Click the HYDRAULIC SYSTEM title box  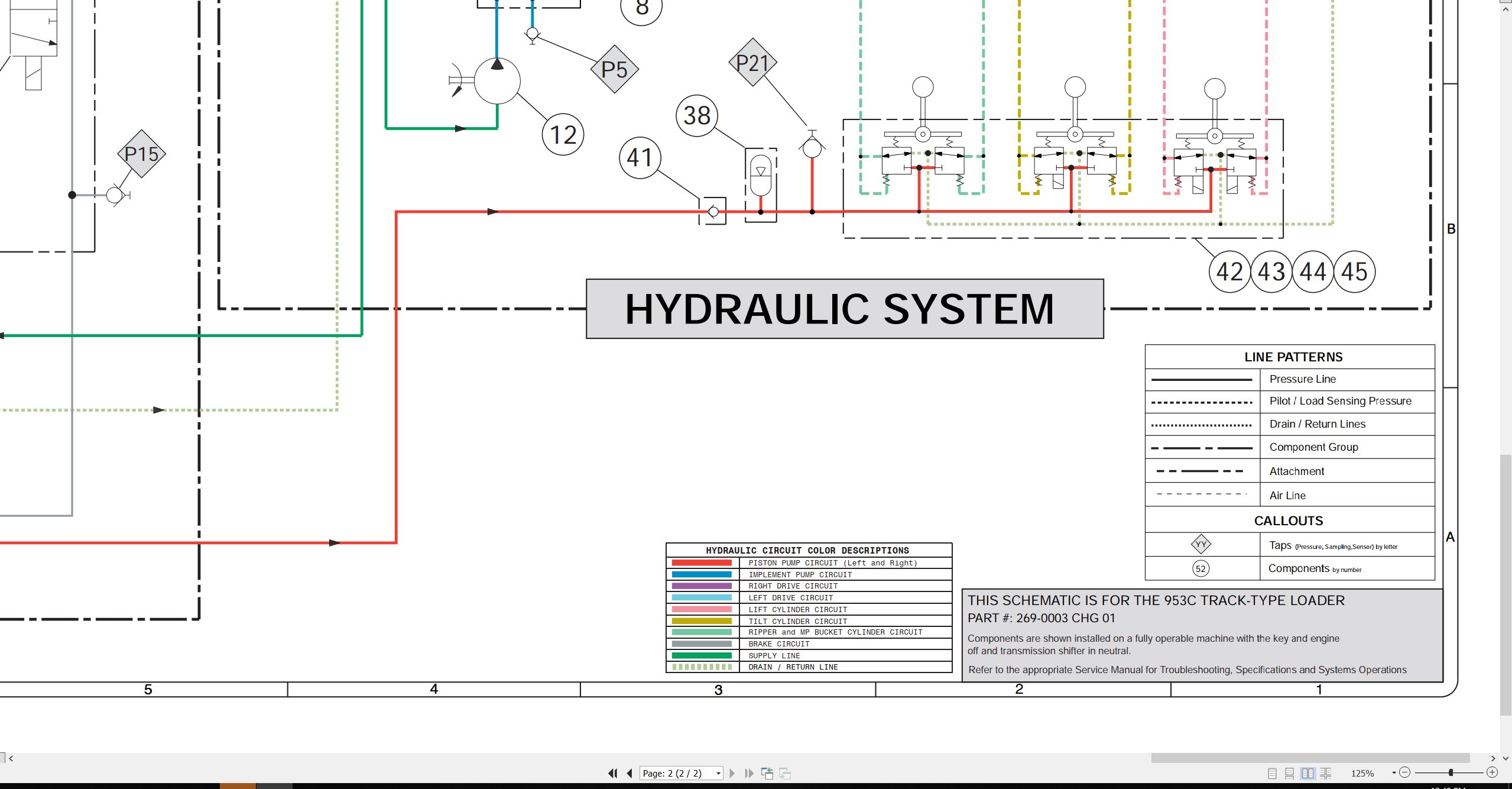pos(845,309)
